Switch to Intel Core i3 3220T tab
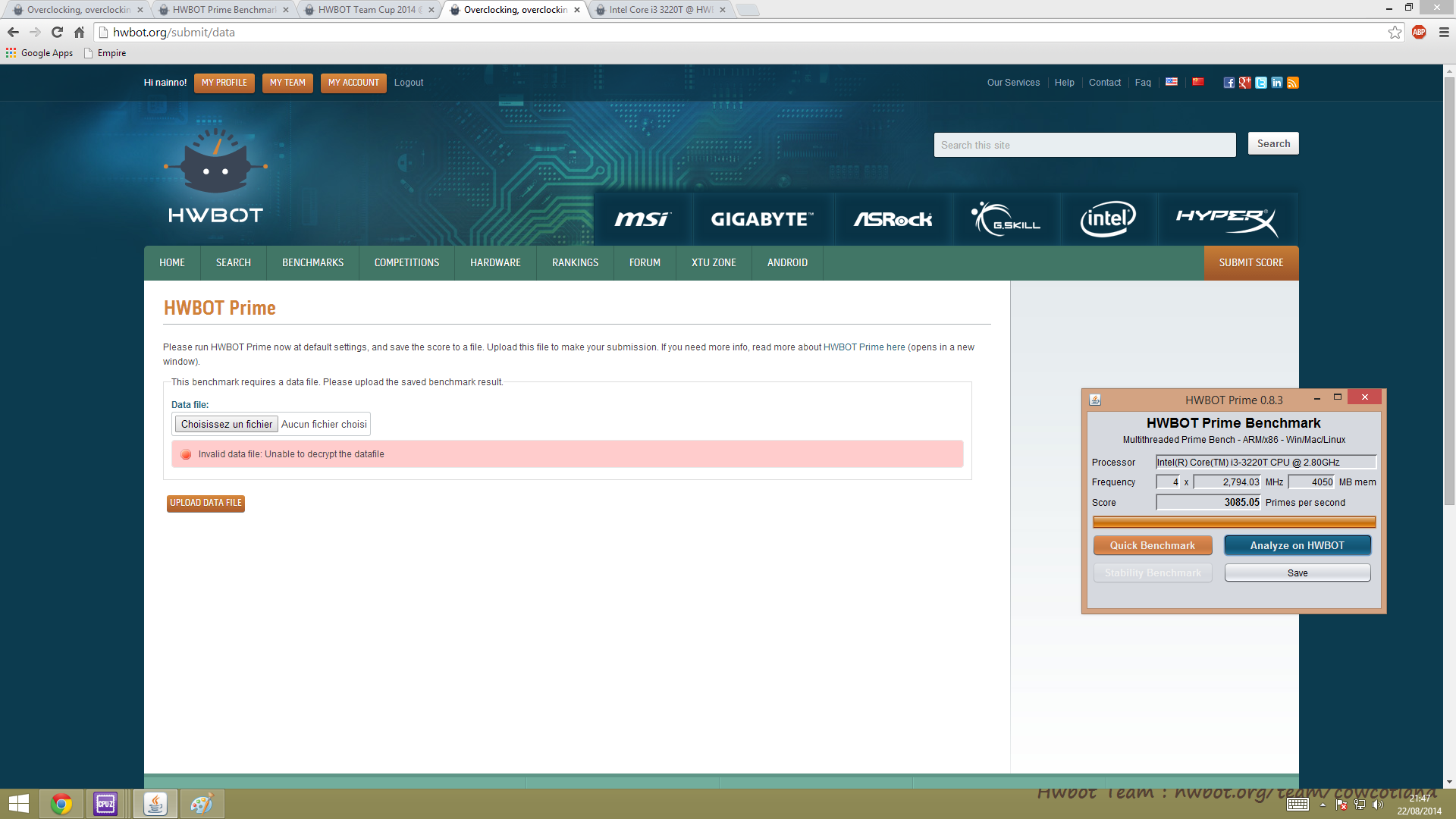The height and width of the screenshot is (819, 1456). coord(661,10)
